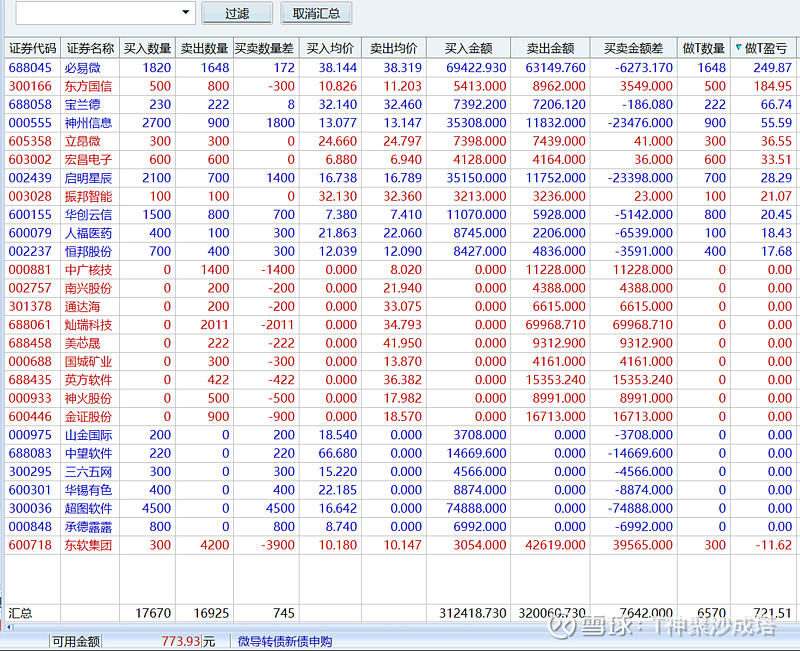Click the 66.680 buy average price for 中望软件
The image size is (800, 651).
point(337,454)
